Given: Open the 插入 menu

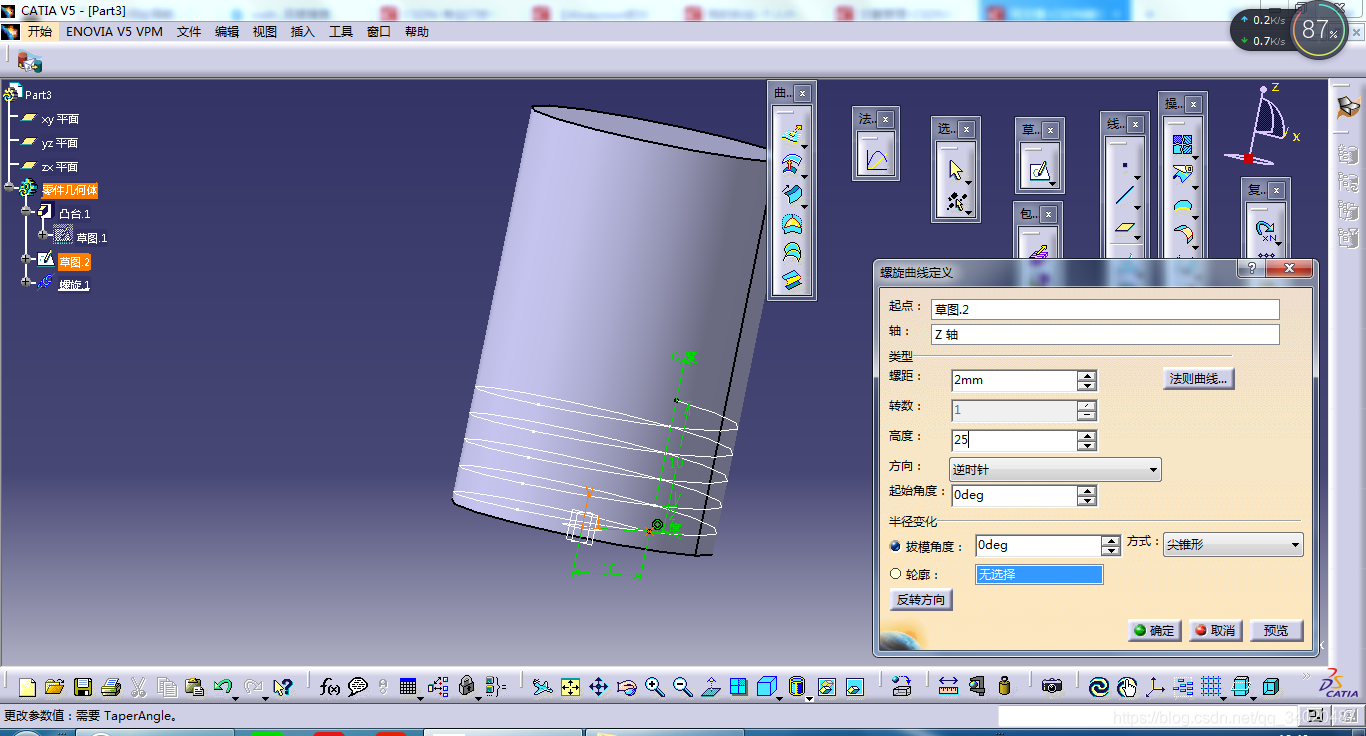Looking at the screenshot, I should click(302, 32).
